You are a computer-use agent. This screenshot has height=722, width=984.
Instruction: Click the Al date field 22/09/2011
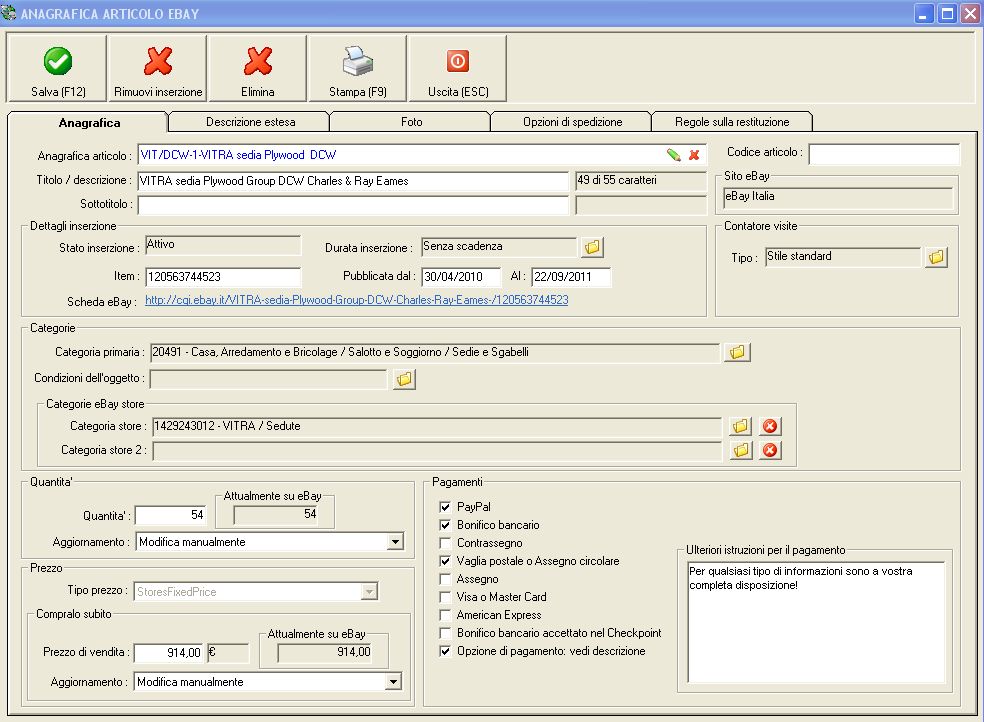pyautogui.click(x=570, y=277)
